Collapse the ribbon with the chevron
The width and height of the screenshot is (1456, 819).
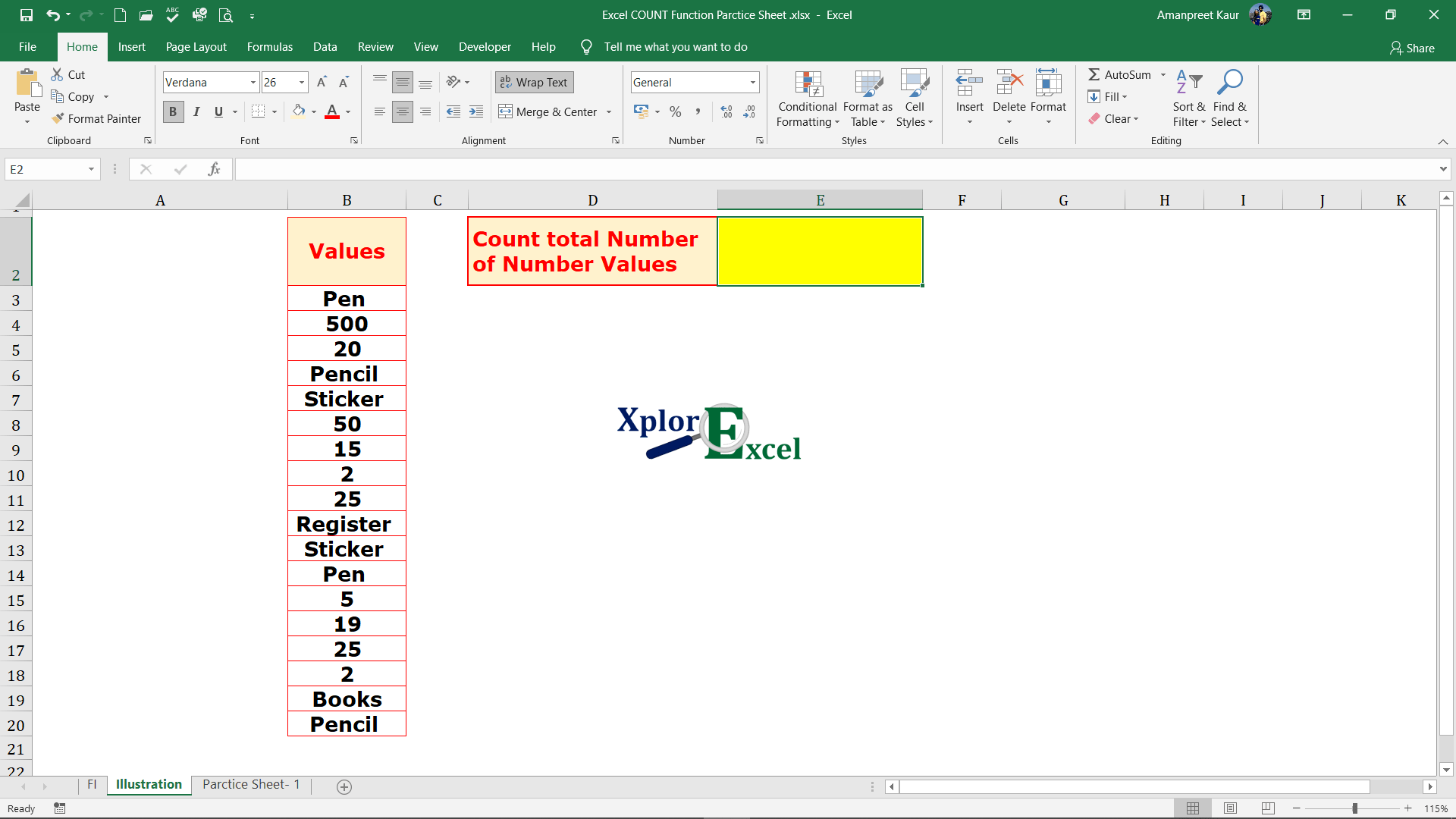click(x=1443, y=142)
